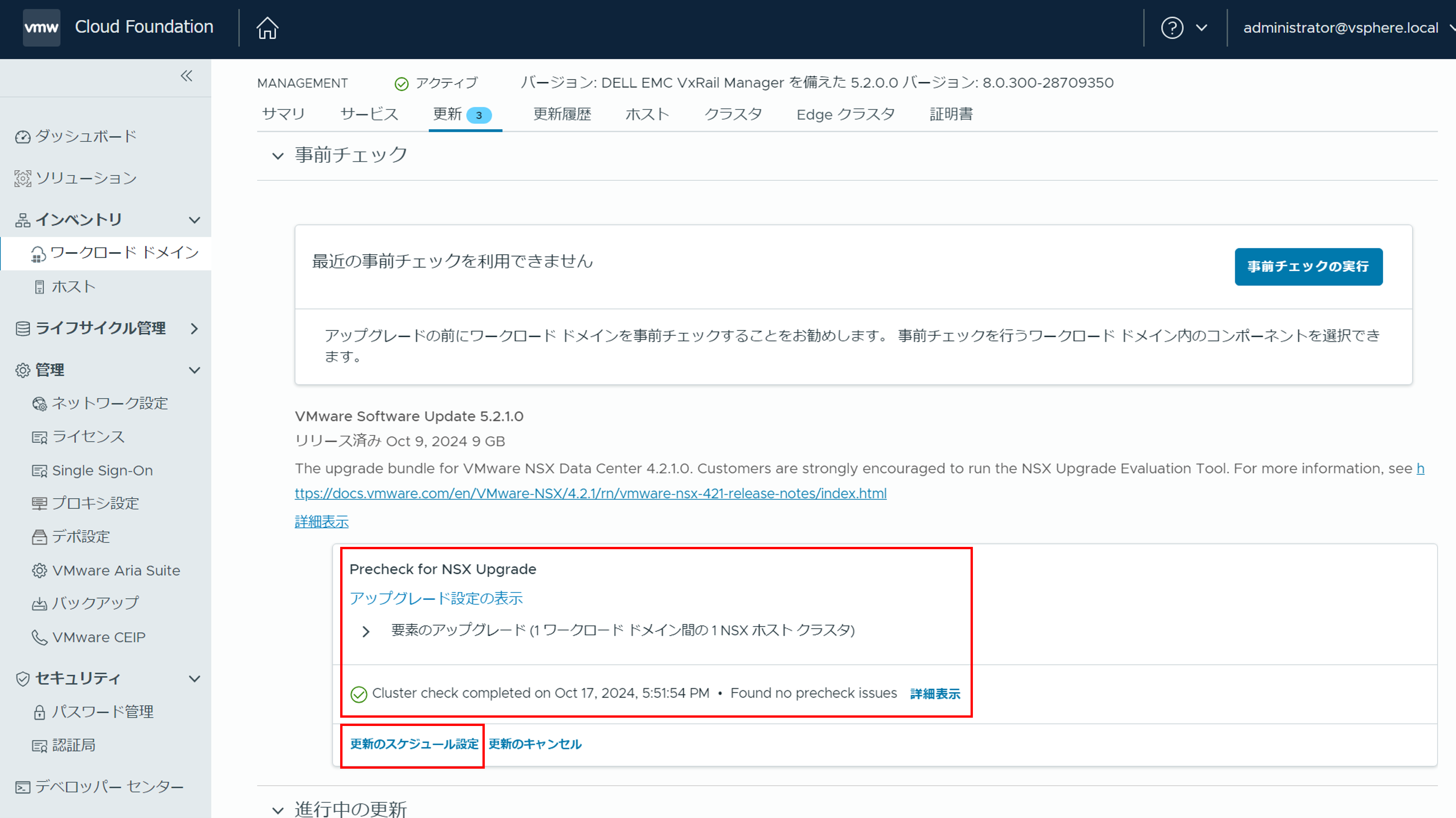
Task: Switch to the 更新履歴 tab
Action: (562, 114)
